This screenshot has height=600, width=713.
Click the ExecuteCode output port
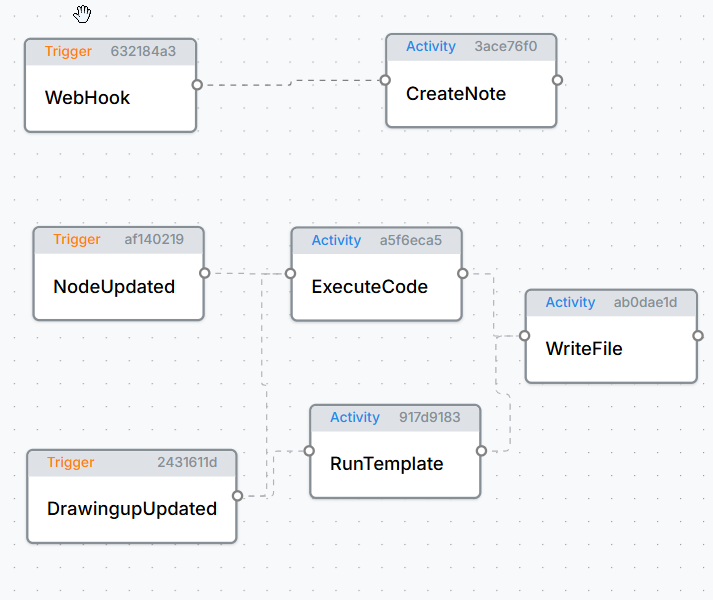tap(462, 273)
